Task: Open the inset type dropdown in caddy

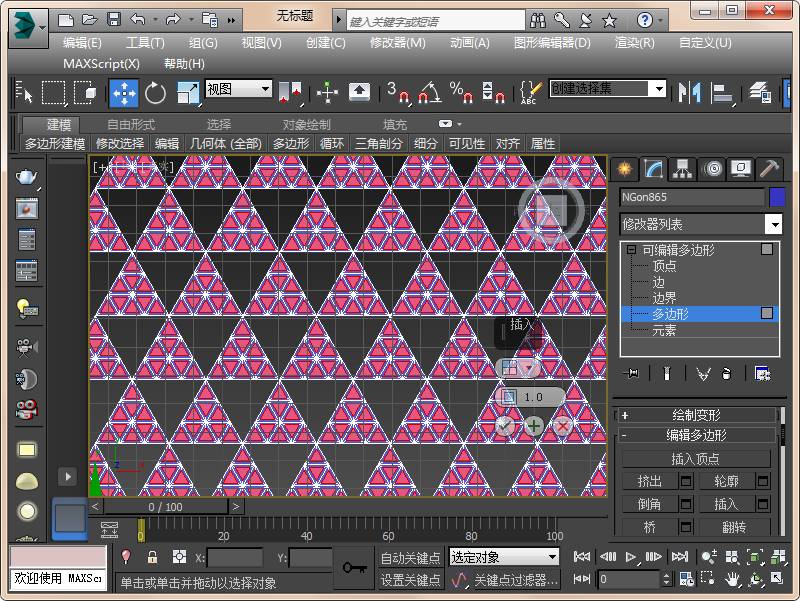Action: click(x=529, y=368)
